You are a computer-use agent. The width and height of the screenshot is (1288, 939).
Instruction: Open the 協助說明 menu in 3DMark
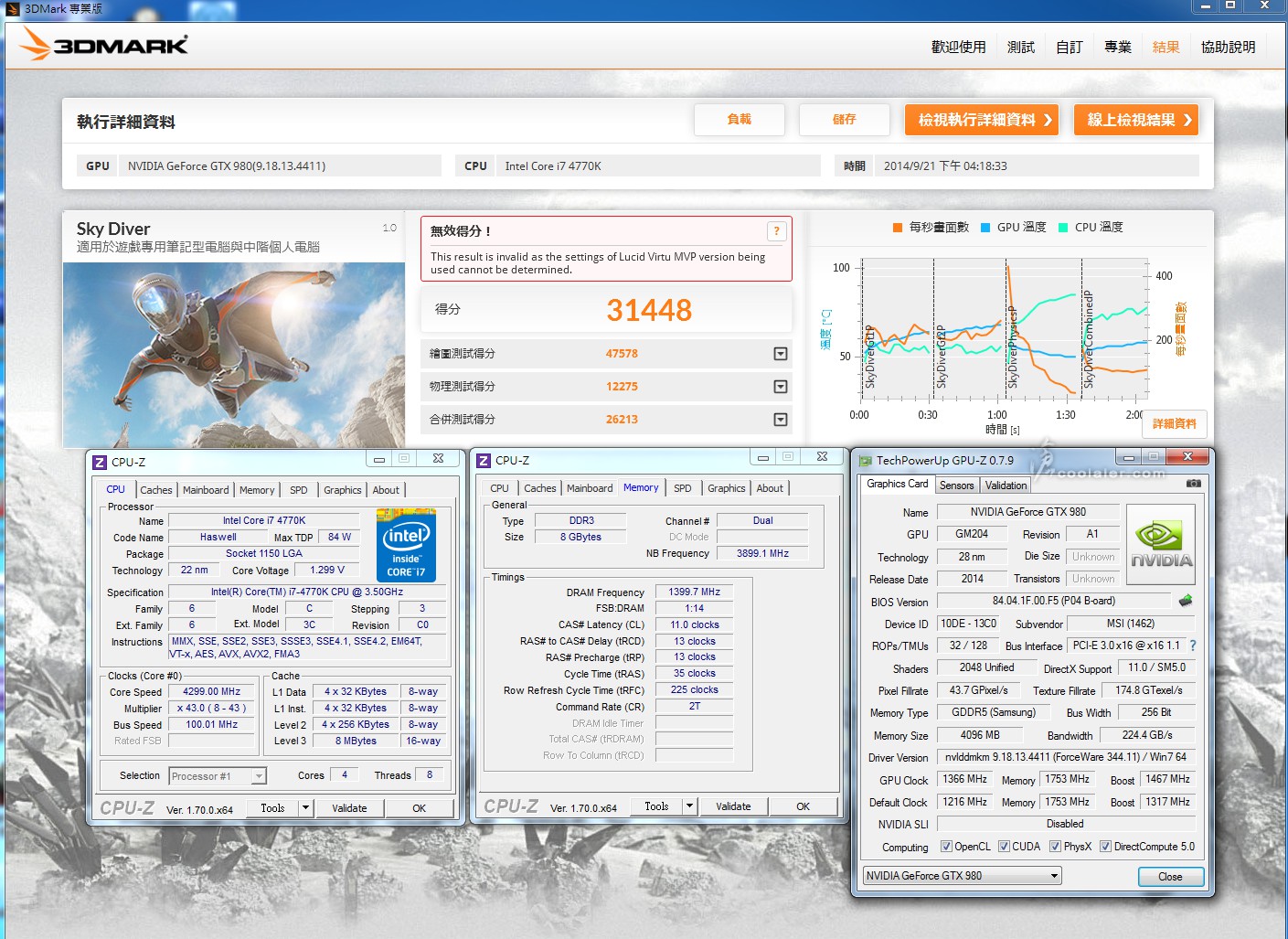[x=1228, y=47]
